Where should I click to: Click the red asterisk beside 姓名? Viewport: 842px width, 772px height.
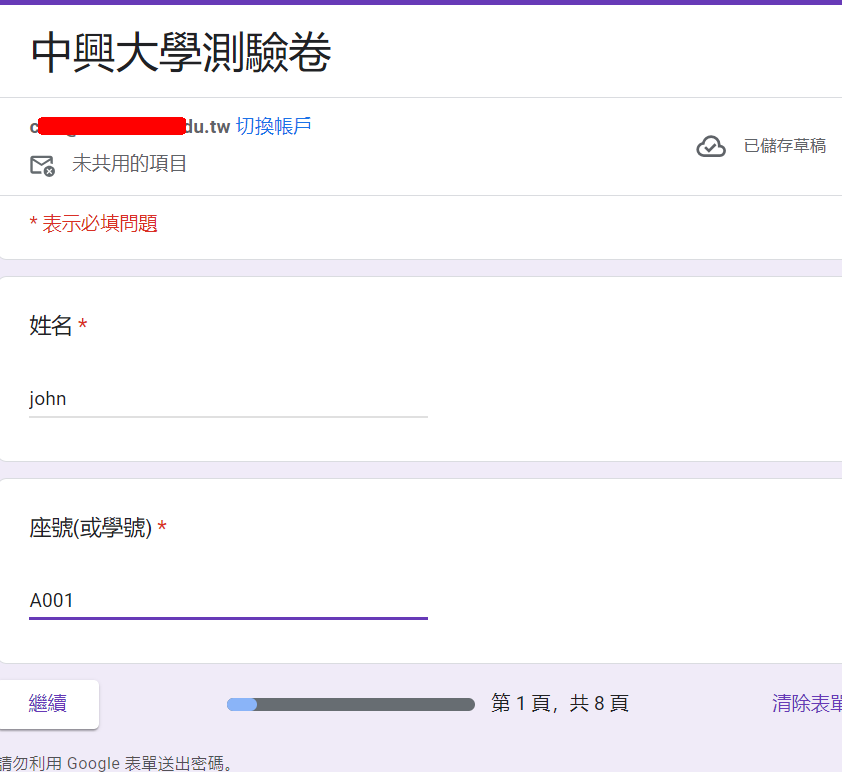click(x=83, y=326)
